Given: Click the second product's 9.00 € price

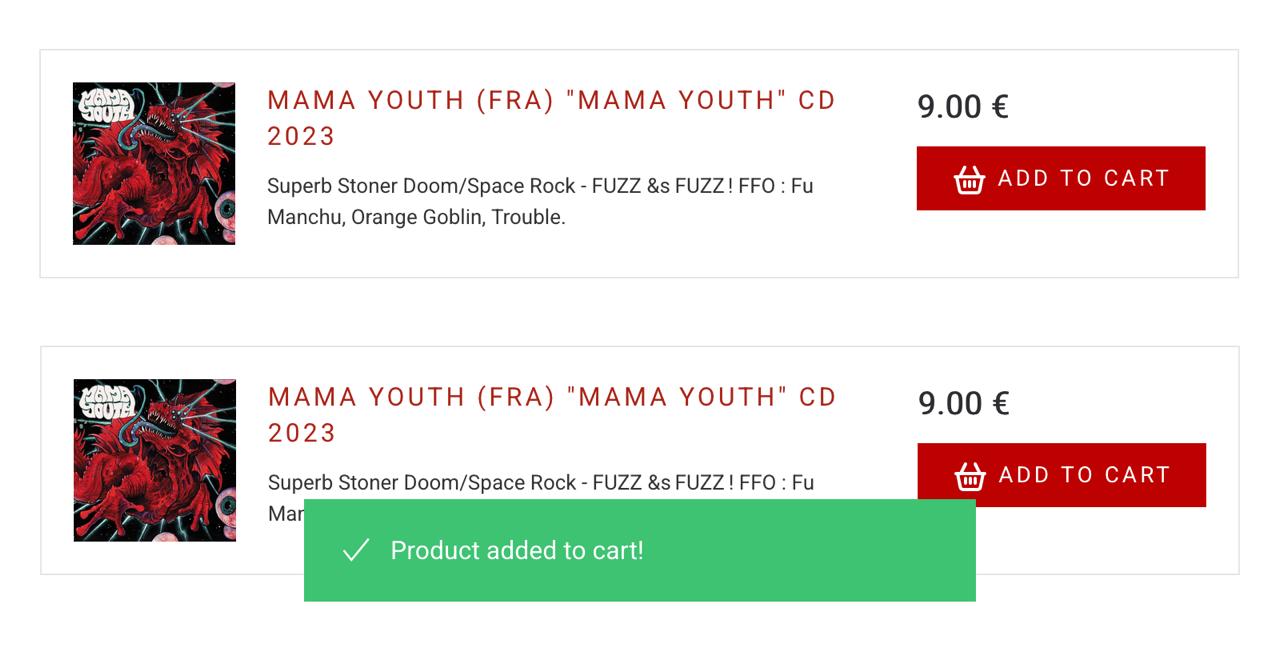Looking at the screenshot, I should click(x=964, y=403).
